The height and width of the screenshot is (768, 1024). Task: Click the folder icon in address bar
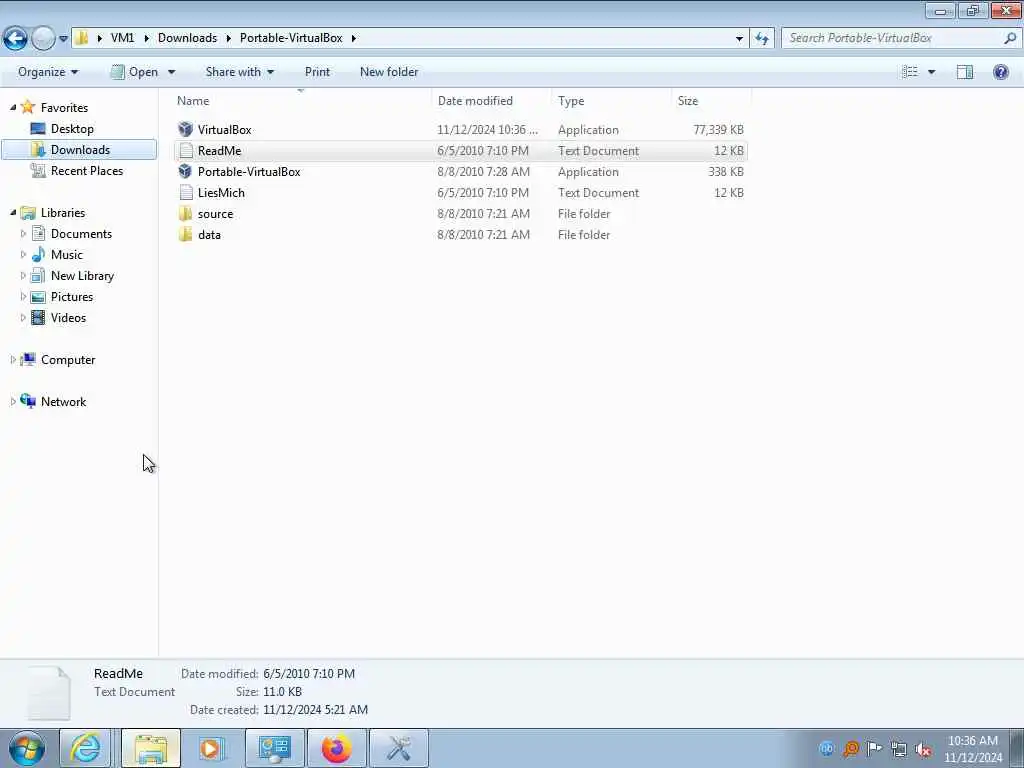point(82,38)
